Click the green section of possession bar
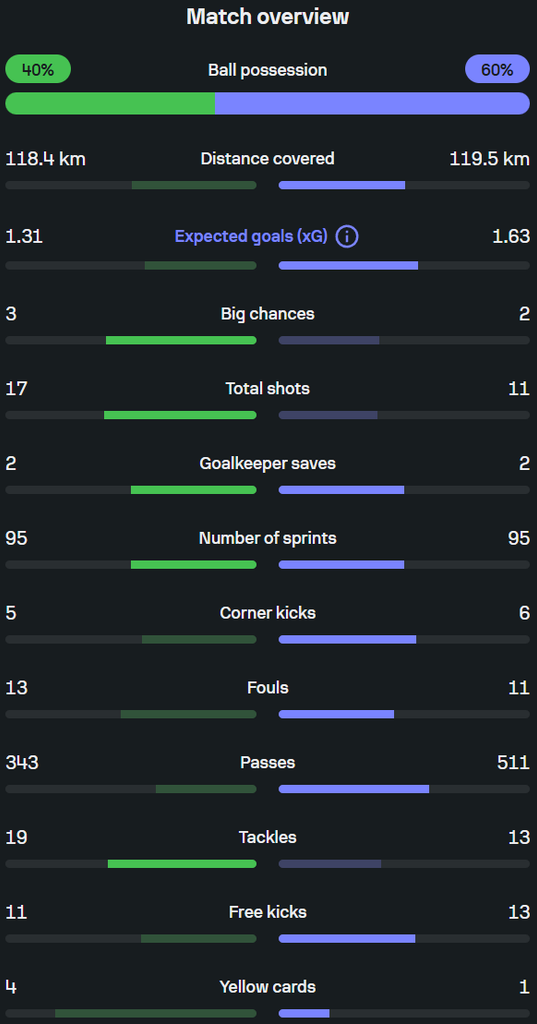This screenshot has height=1024, width=537. [110, 103]
